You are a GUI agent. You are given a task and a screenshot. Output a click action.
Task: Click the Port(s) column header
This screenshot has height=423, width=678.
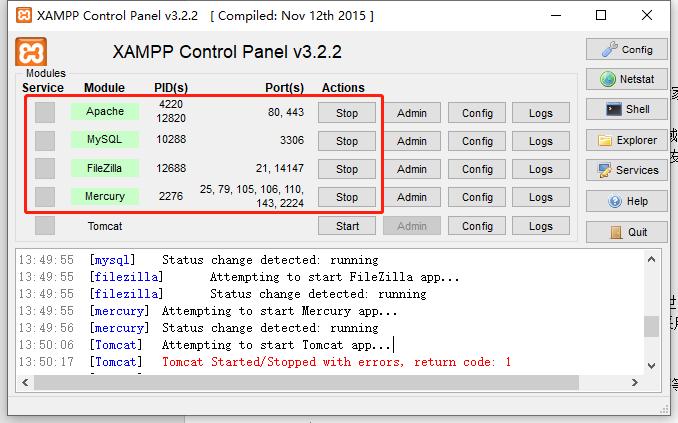[285, 87]
